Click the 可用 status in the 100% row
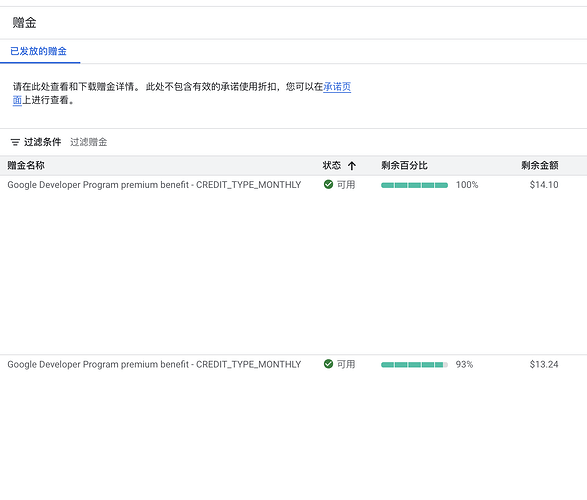 (x=346, y=185)
